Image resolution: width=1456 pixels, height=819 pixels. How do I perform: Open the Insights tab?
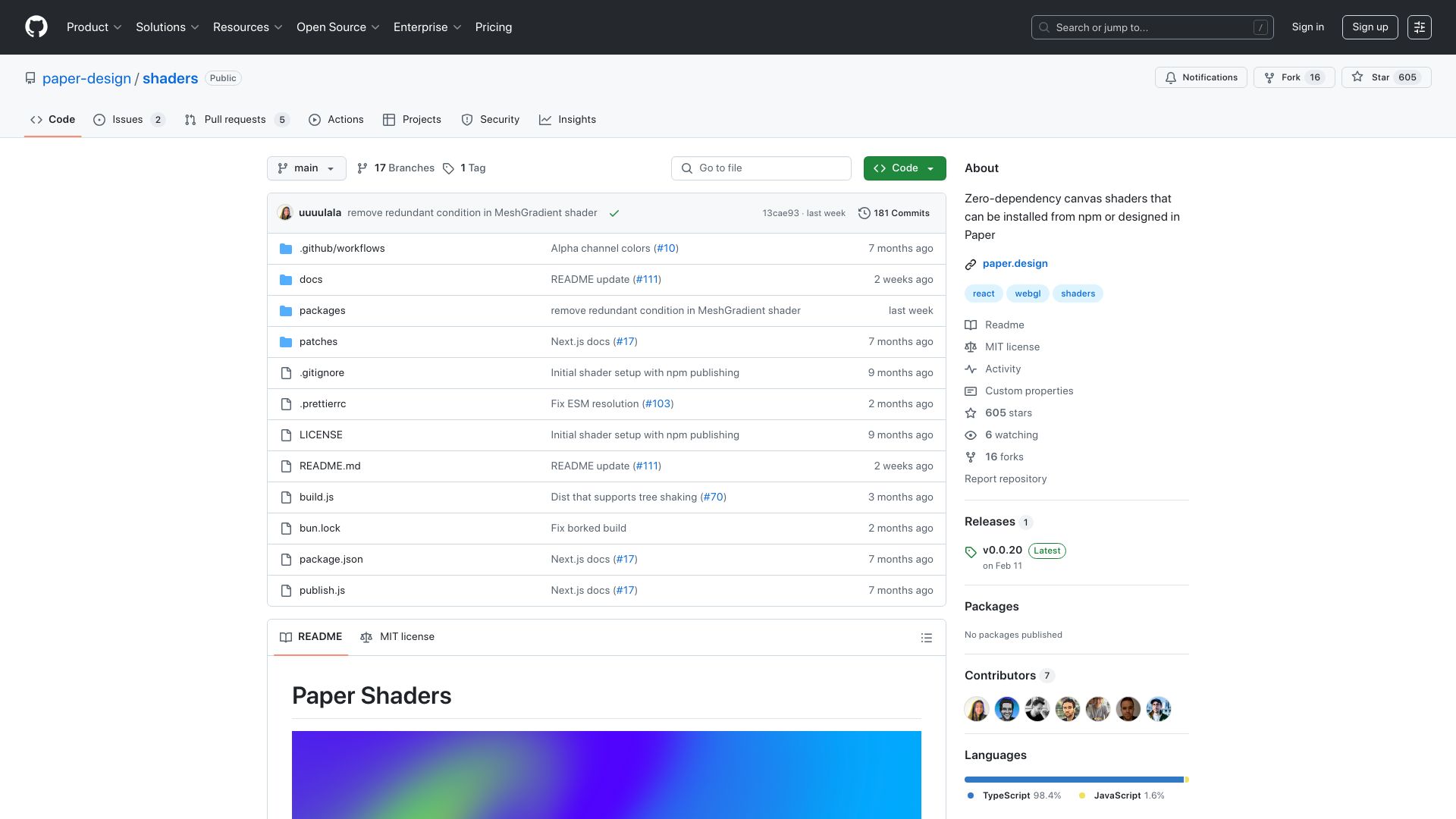(567, 120)
